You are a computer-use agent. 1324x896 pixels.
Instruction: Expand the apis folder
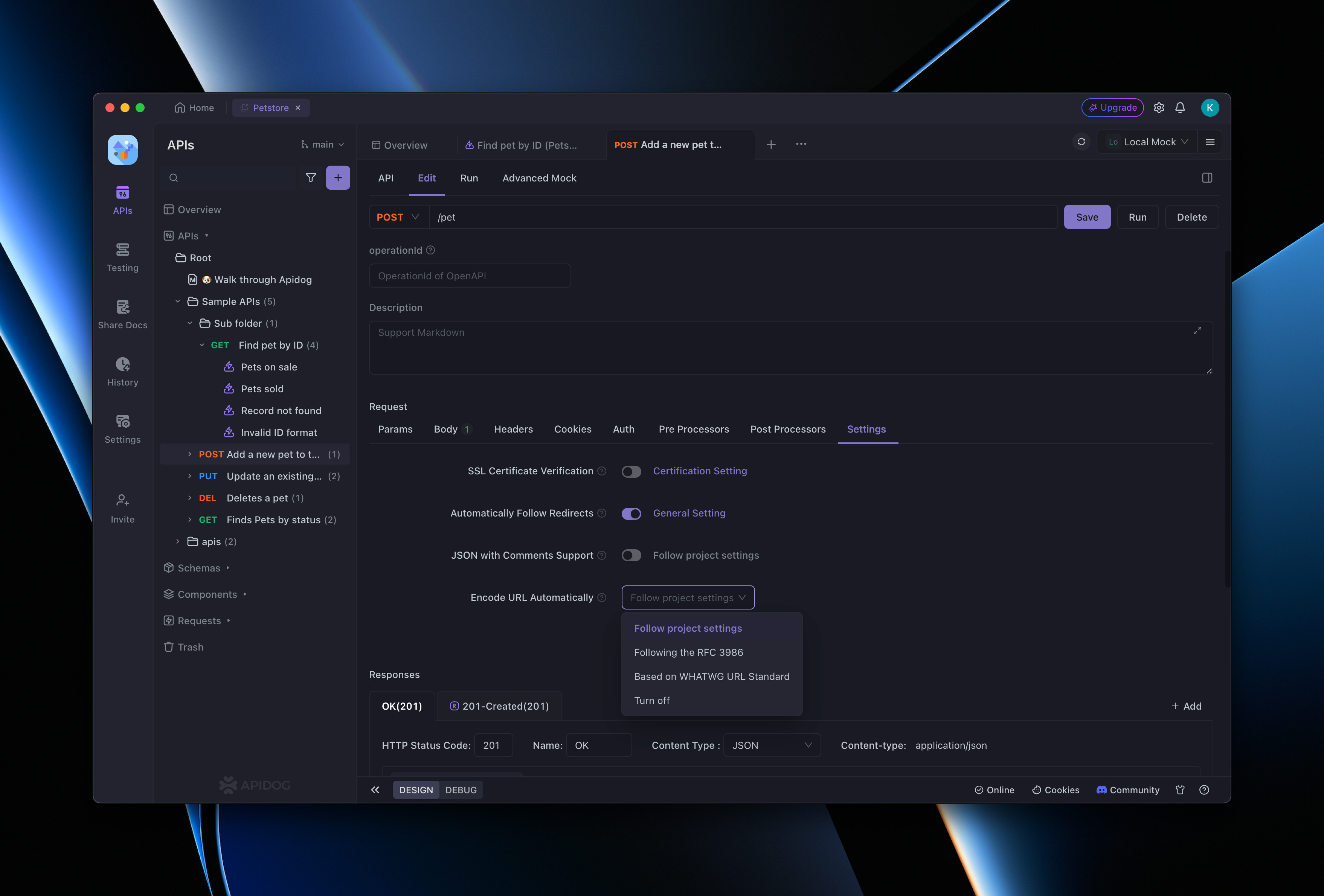tap(177, 542)
